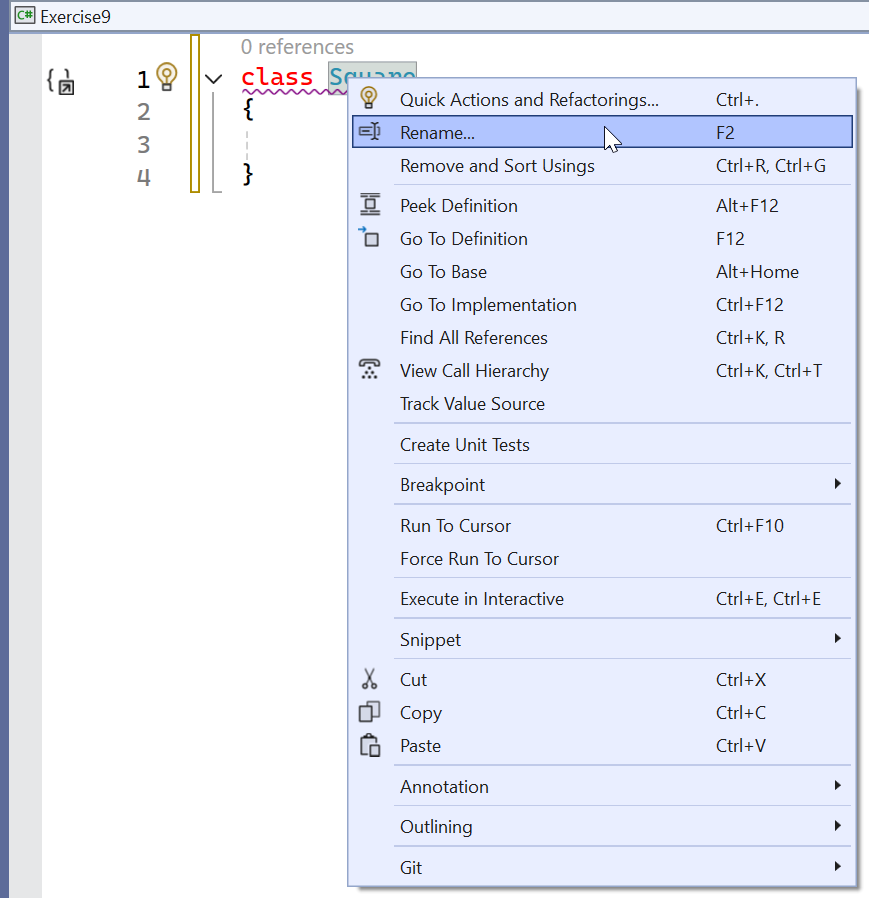Select Copy from context menu
Image resolution: width=869 pixels, height=898 pixels.
pyautogui.click(x=602, y=713)
